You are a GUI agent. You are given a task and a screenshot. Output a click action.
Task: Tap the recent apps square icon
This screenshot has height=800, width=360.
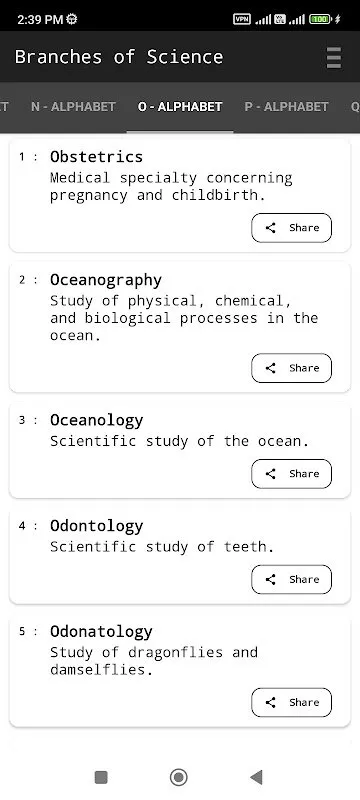click(x=101, y=777)
